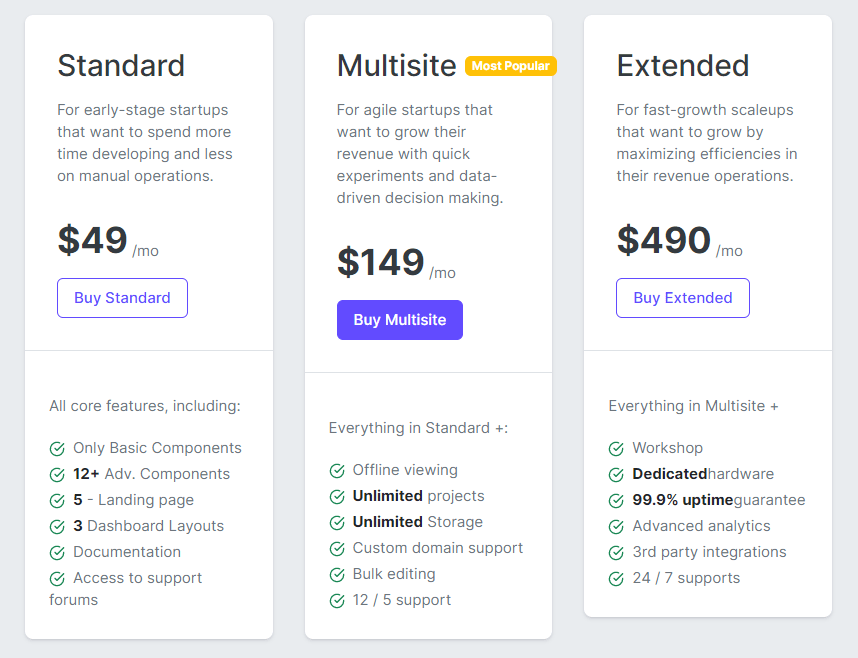
Task: Click the checkmark beside Offline viewing
Action: [337, 469]
